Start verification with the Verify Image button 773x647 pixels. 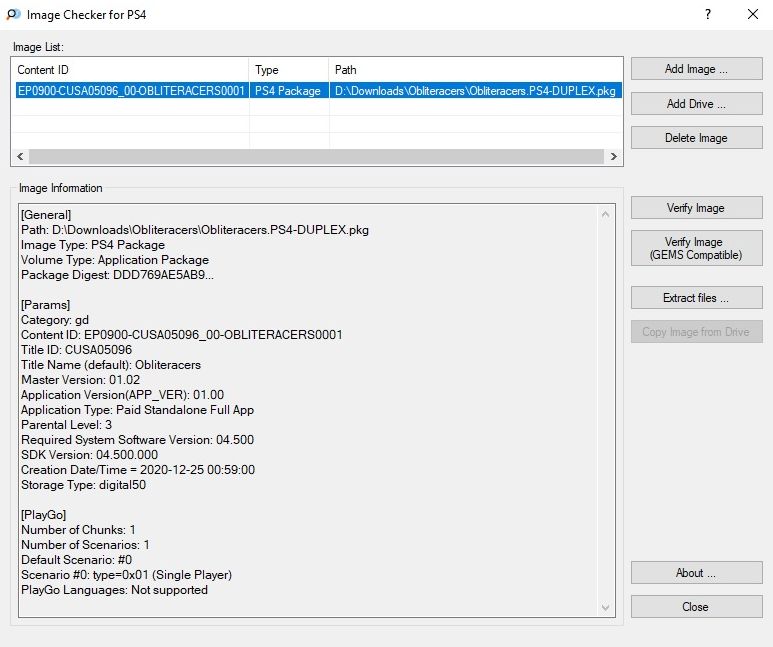[697, 208]
